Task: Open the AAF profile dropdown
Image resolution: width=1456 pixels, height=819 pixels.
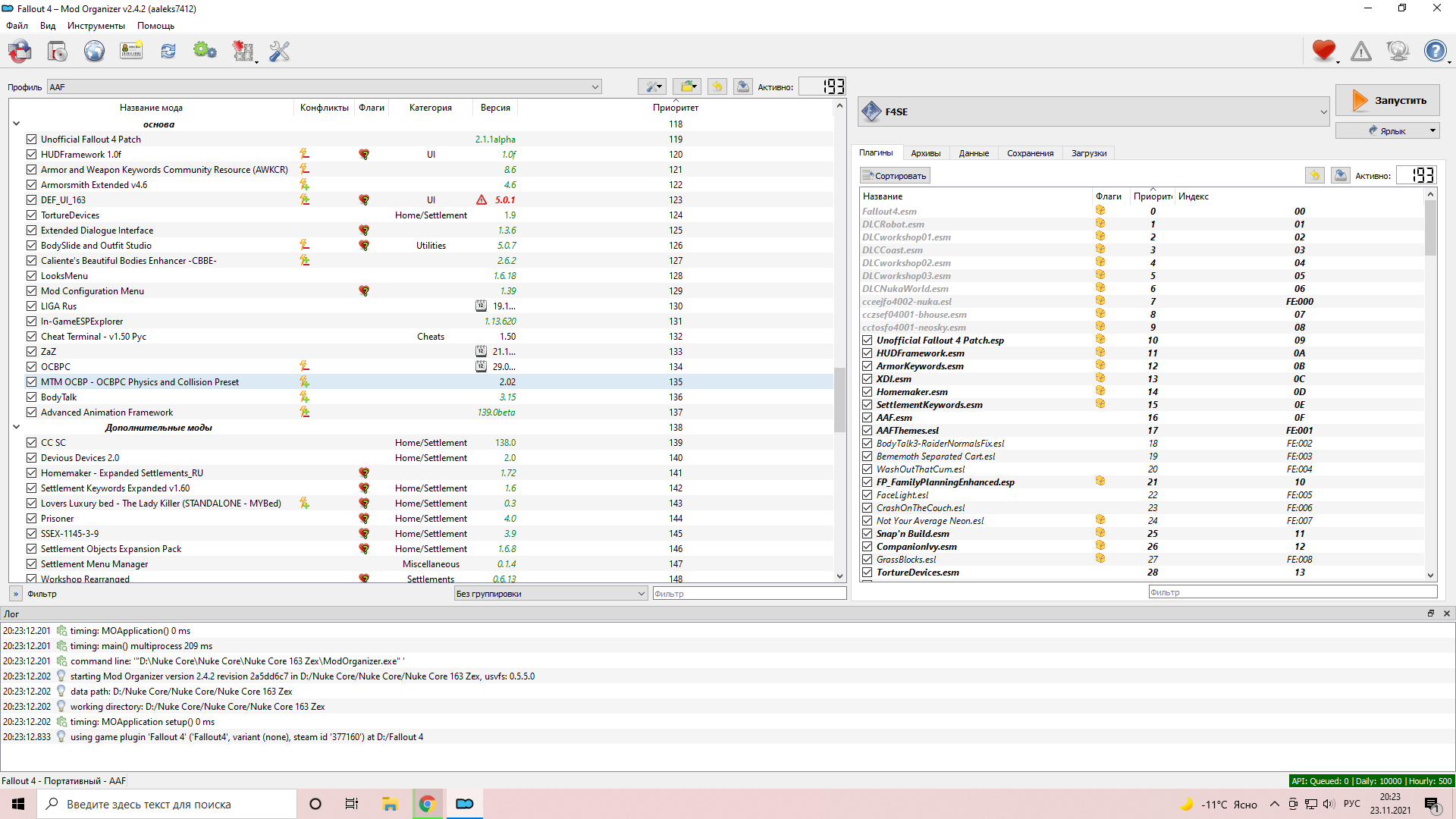Action: [324, 87]
